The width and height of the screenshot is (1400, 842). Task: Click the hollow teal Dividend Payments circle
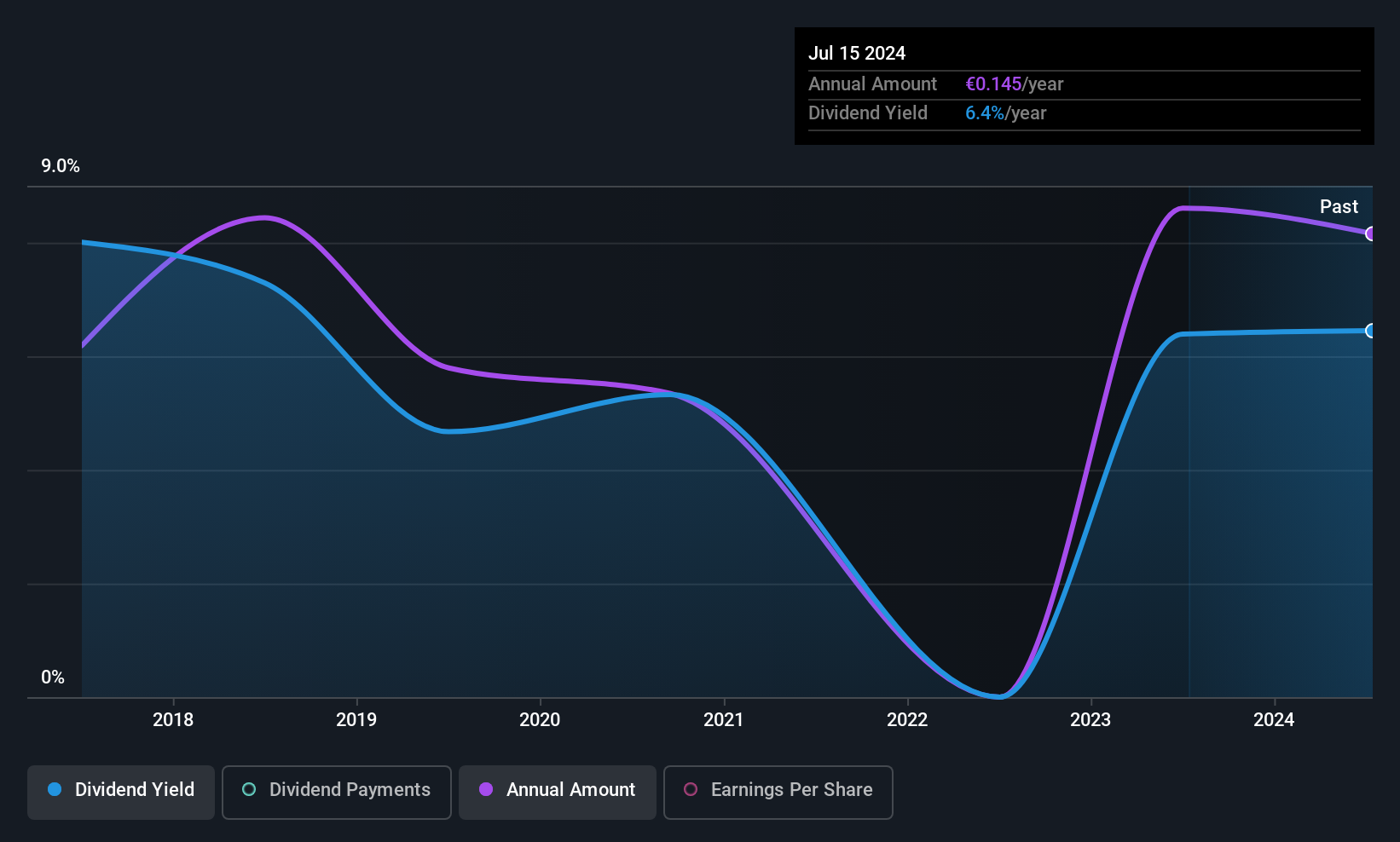tap(249, 789)
